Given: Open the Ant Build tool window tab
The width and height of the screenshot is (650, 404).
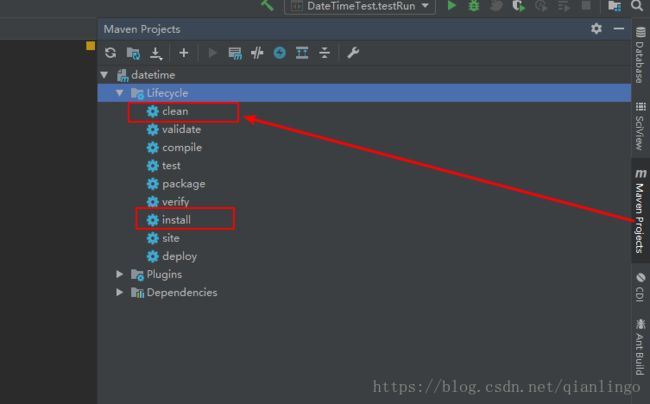Looking at the screenshot, I should pyautogui.click(x=640, y=346).
